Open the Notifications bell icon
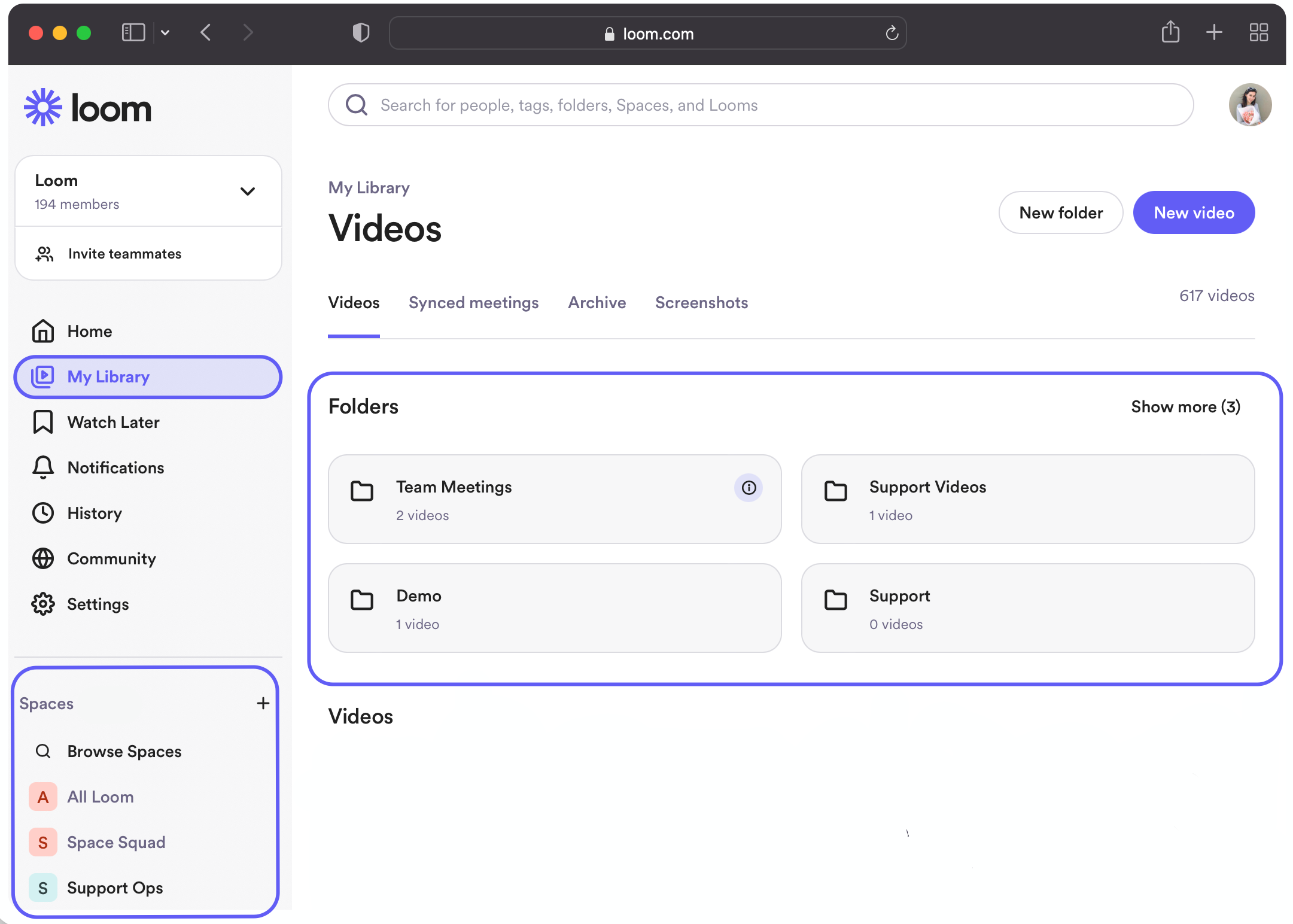Image resolution: width=1293 pixels, height=924 pixels. 43,467
